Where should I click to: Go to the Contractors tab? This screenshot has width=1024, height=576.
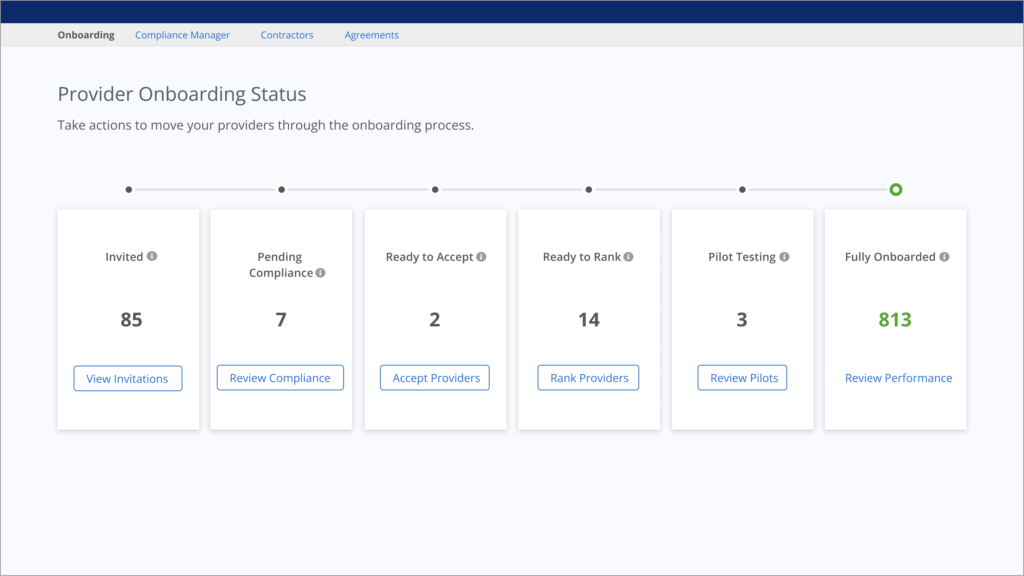click(x=287, y=35)
